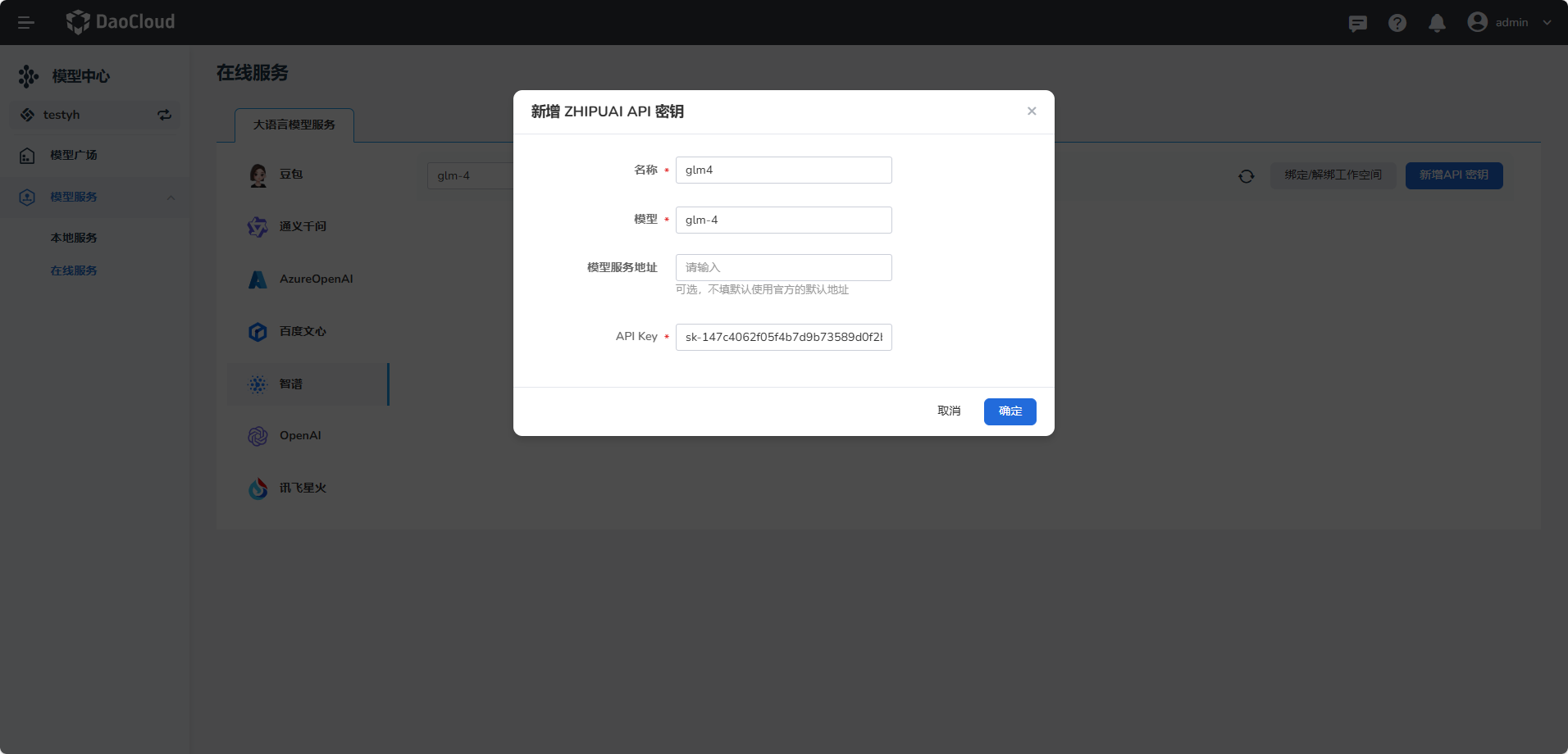Open 在线服务 in the sidebar
This screenshot has height=754, width=1568.
point(74,270)
